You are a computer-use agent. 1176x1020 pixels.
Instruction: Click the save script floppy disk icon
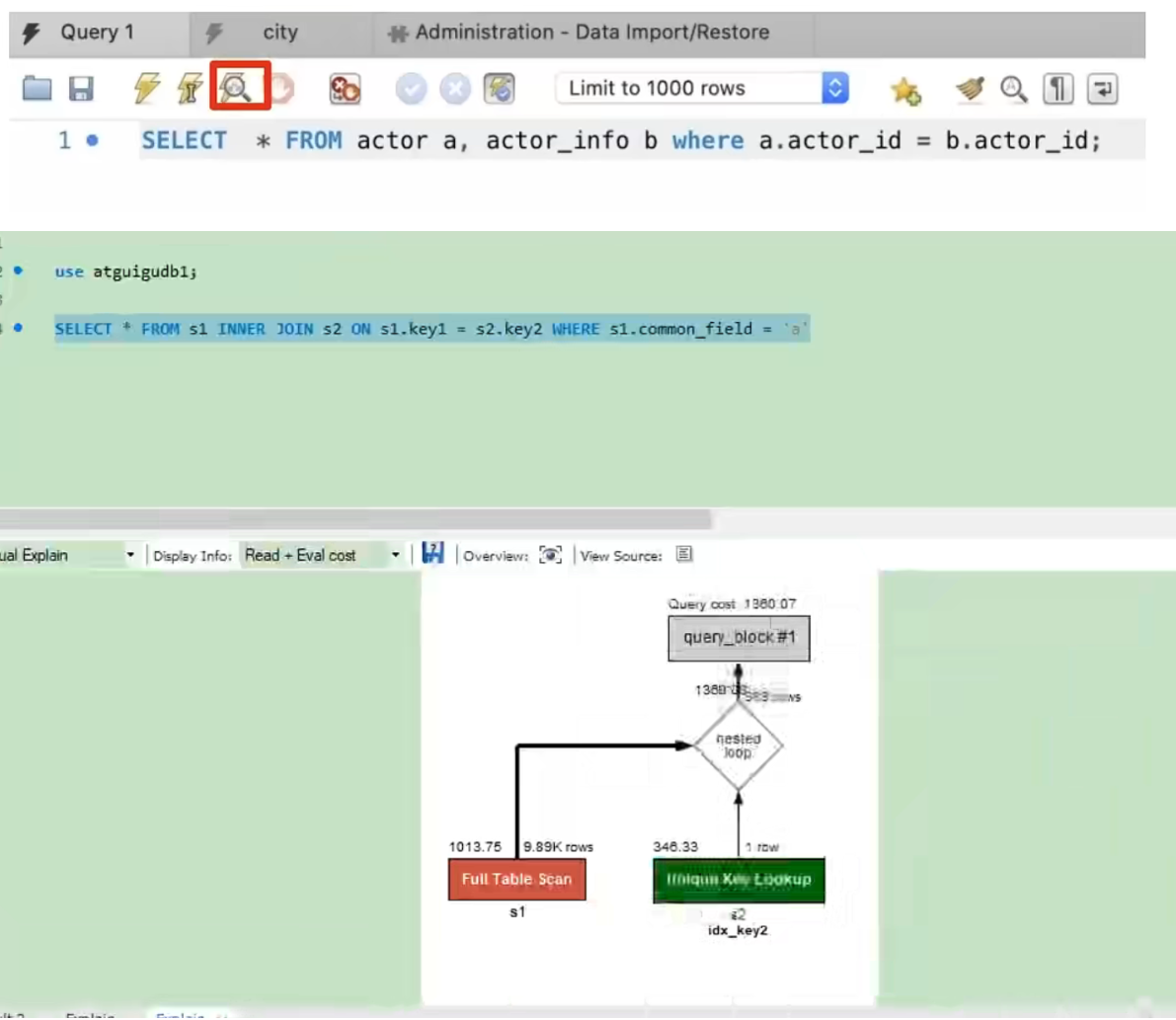81,89
